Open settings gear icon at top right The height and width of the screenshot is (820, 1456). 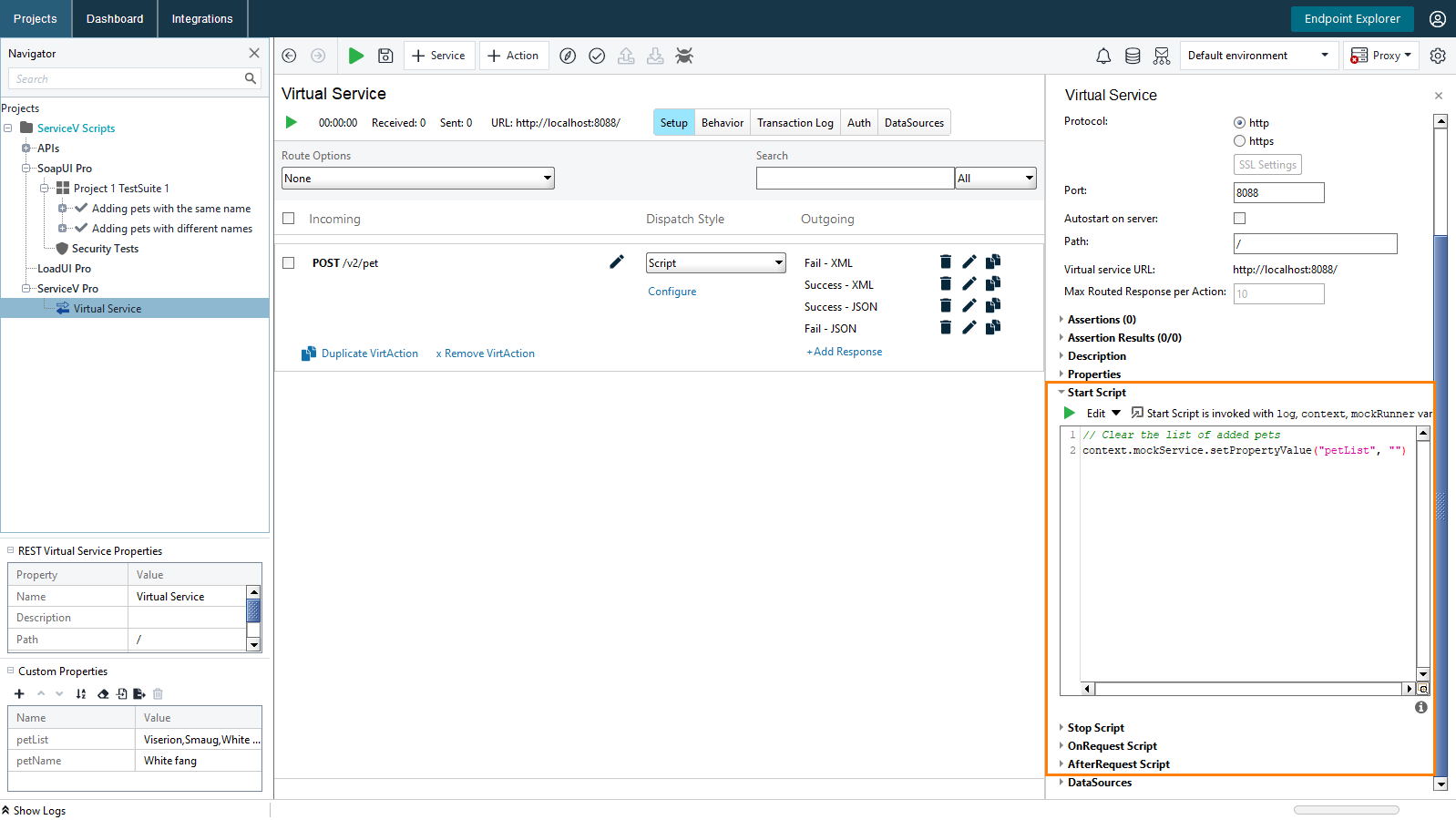coord(1438,56)
